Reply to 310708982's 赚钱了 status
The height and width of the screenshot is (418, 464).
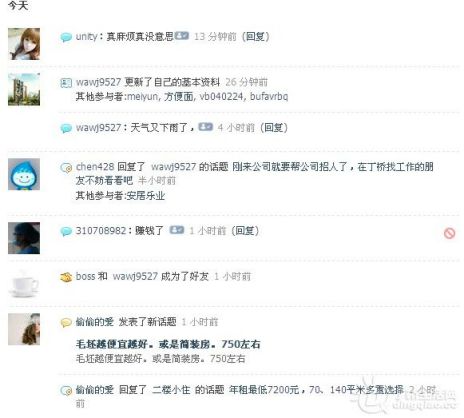(x=245, y=230)
